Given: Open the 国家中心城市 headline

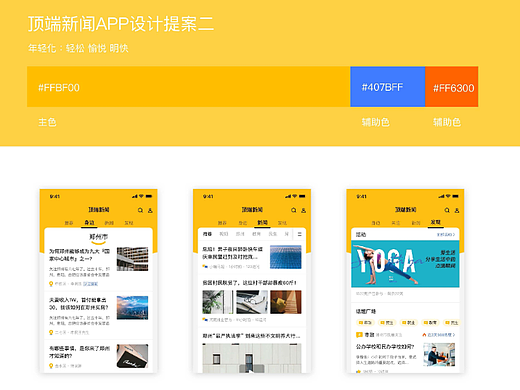Looking at the screenshot, I should tap(79, 255).
